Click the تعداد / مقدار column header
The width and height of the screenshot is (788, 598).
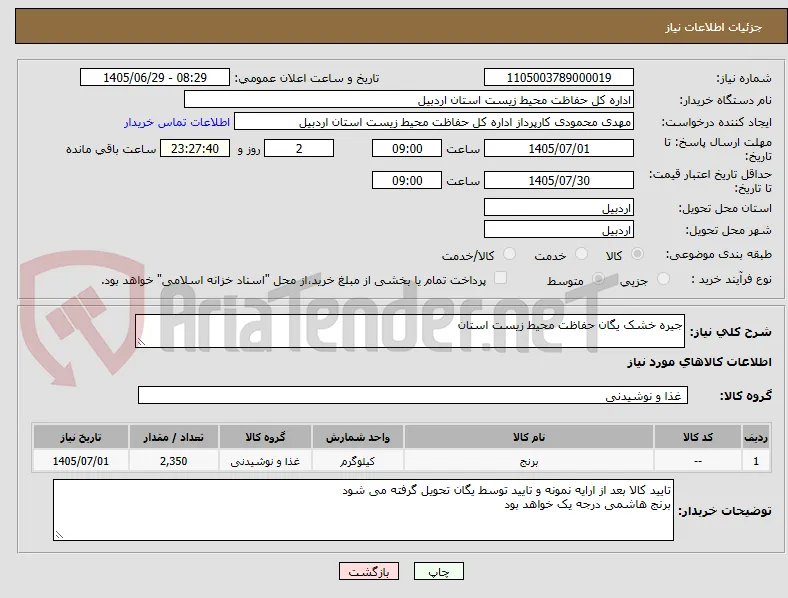click(173, 437)
